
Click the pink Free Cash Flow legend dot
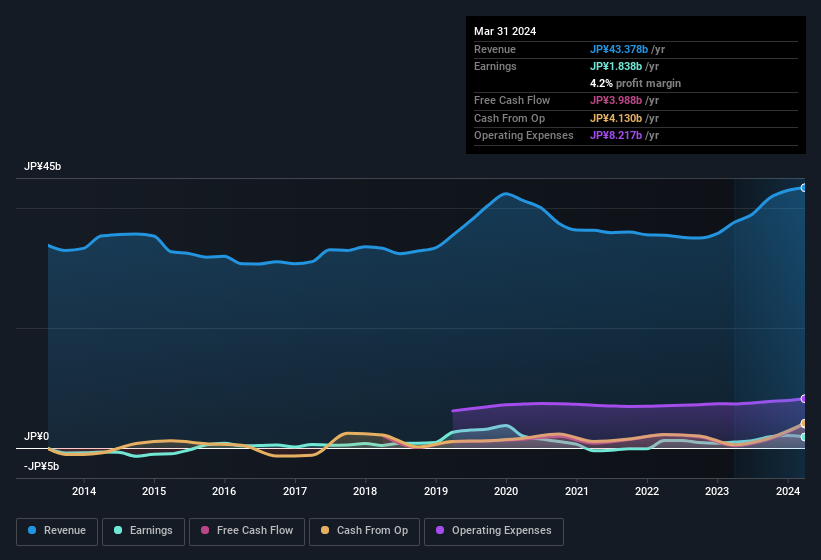(x=206, y=531)
